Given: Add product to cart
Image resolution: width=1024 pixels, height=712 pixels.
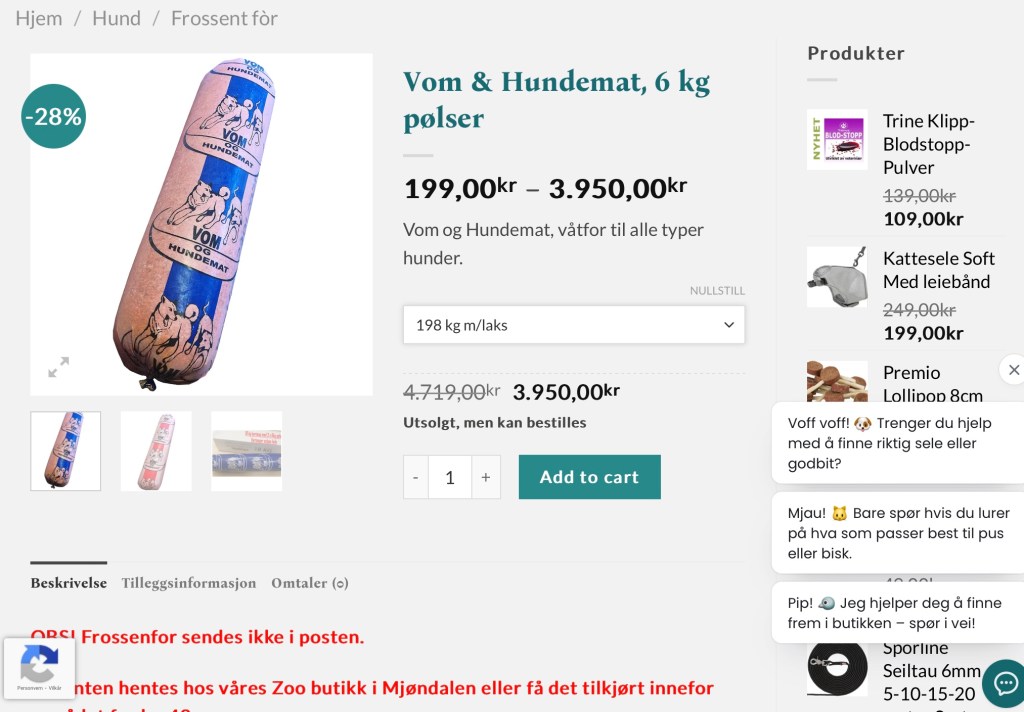Looking at the screenshot, I should pyautogui.click(x=590, y=477).
